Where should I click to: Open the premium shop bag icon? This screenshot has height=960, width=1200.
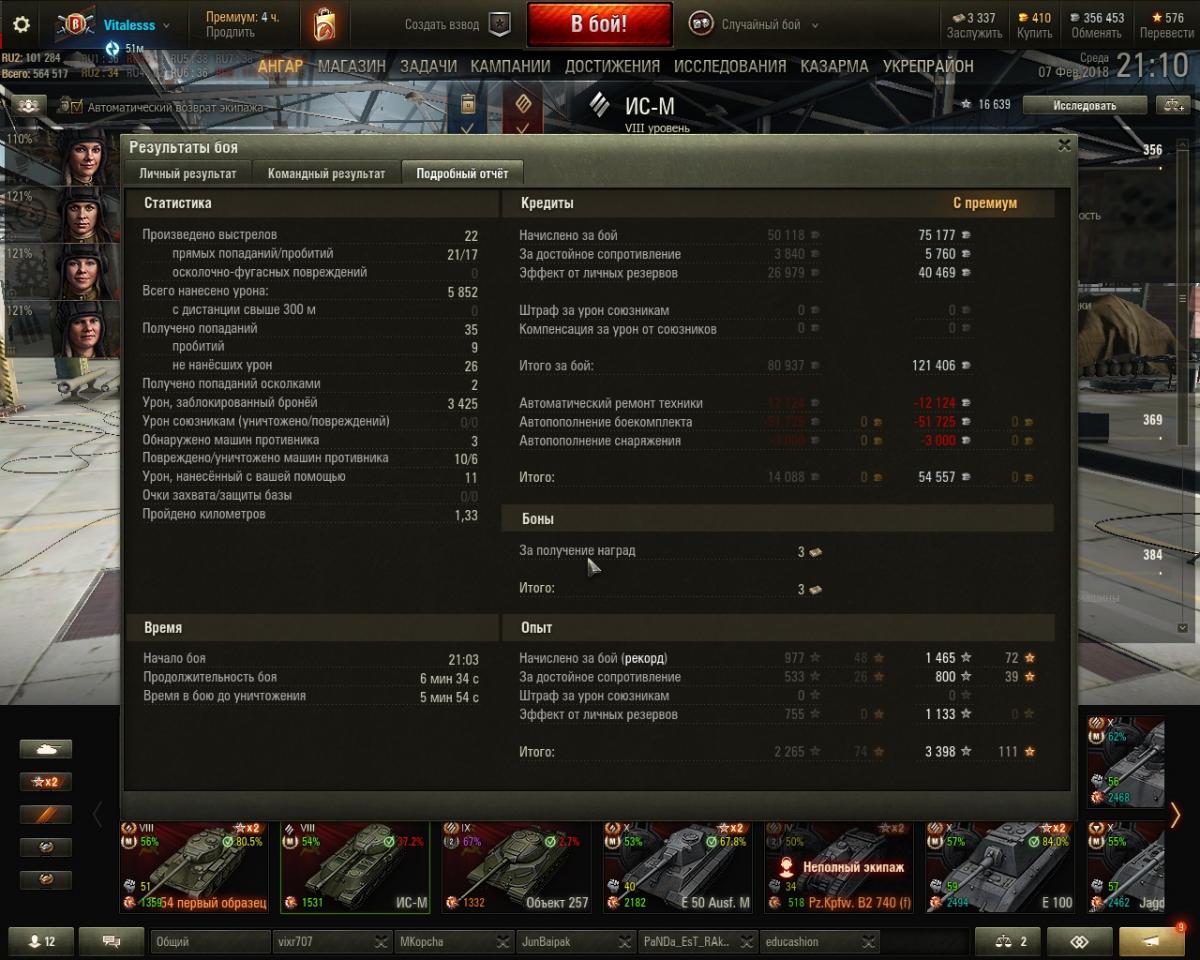[323, 25]
